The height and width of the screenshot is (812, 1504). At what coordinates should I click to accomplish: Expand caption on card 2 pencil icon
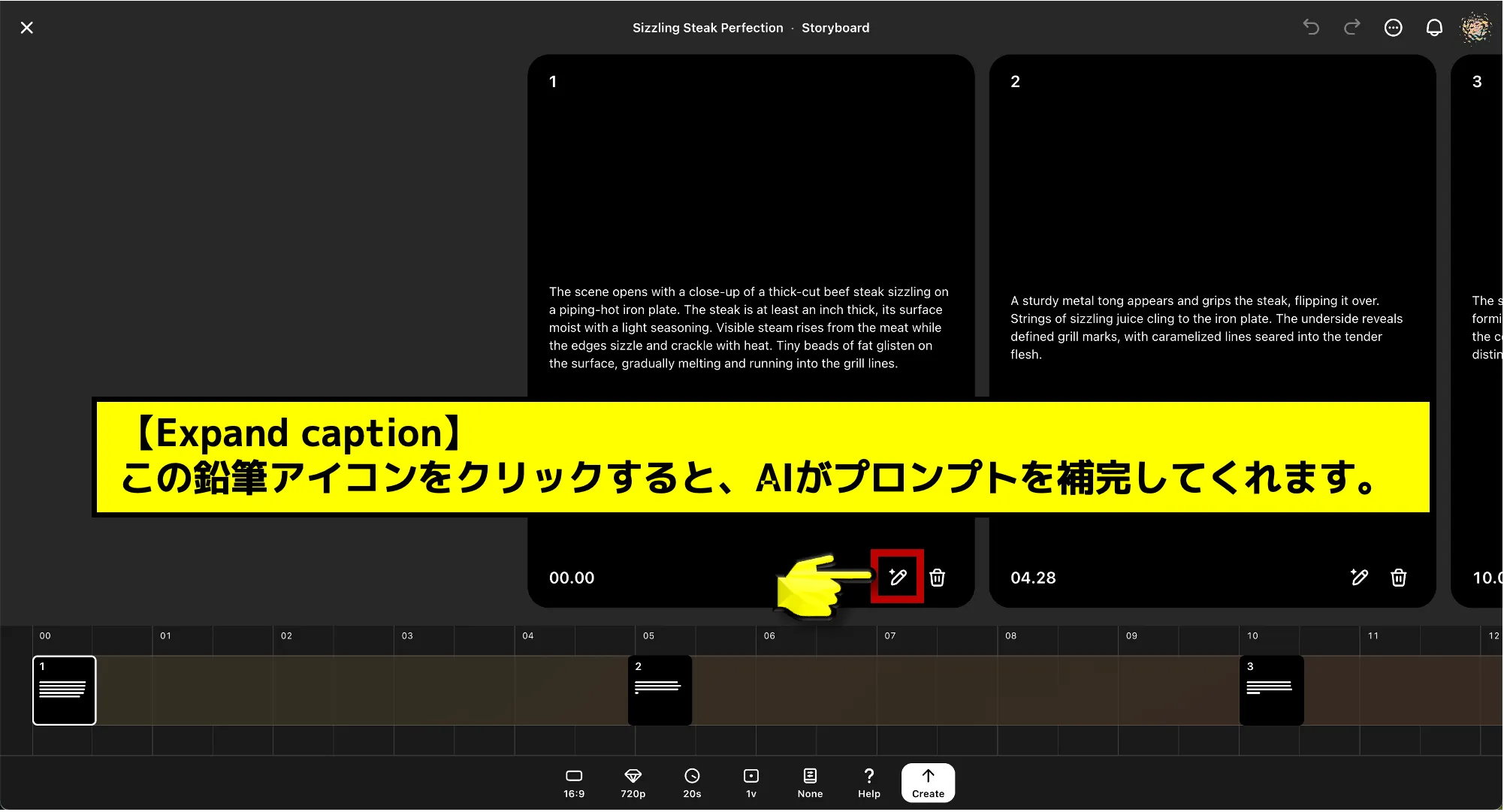pyautogui.click(x=1359, y=577)
